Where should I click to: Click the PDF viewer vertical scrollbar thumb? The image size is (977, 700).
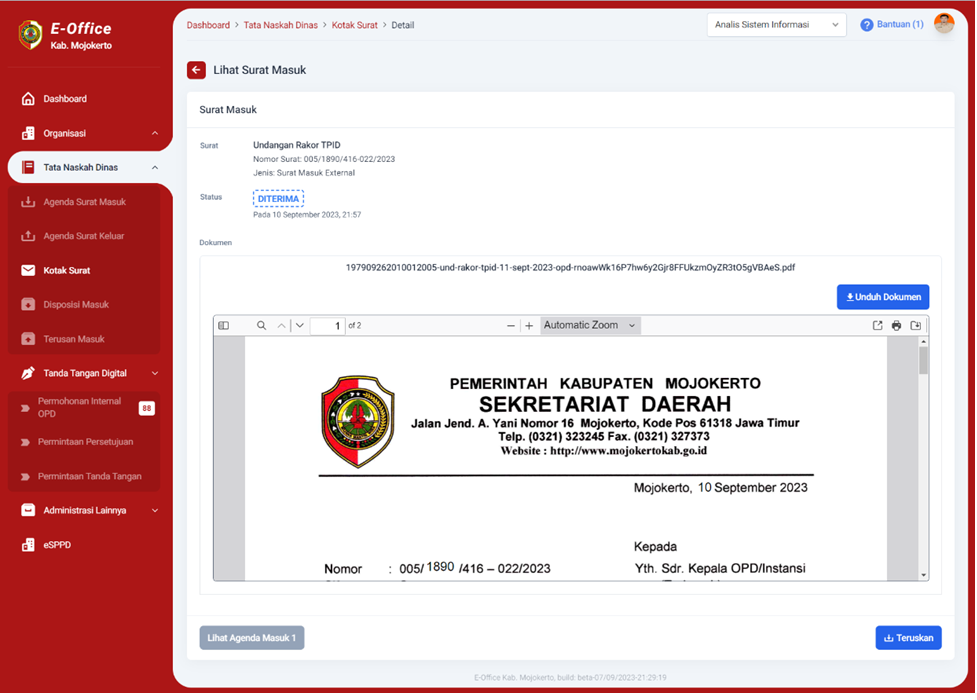tap(923, 360)
